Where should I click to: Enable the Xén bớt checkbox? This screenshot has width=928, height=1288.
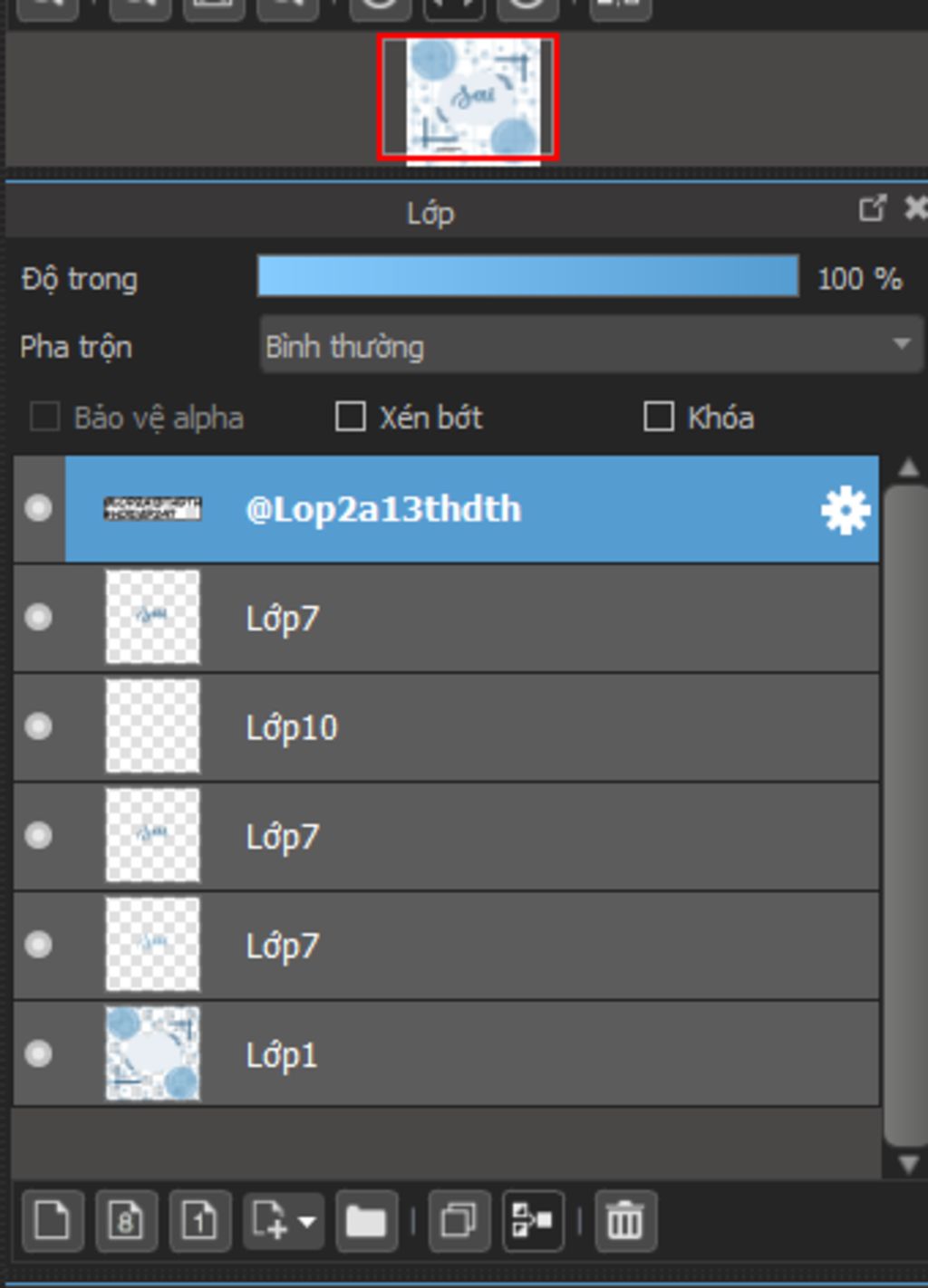point(351,417)
